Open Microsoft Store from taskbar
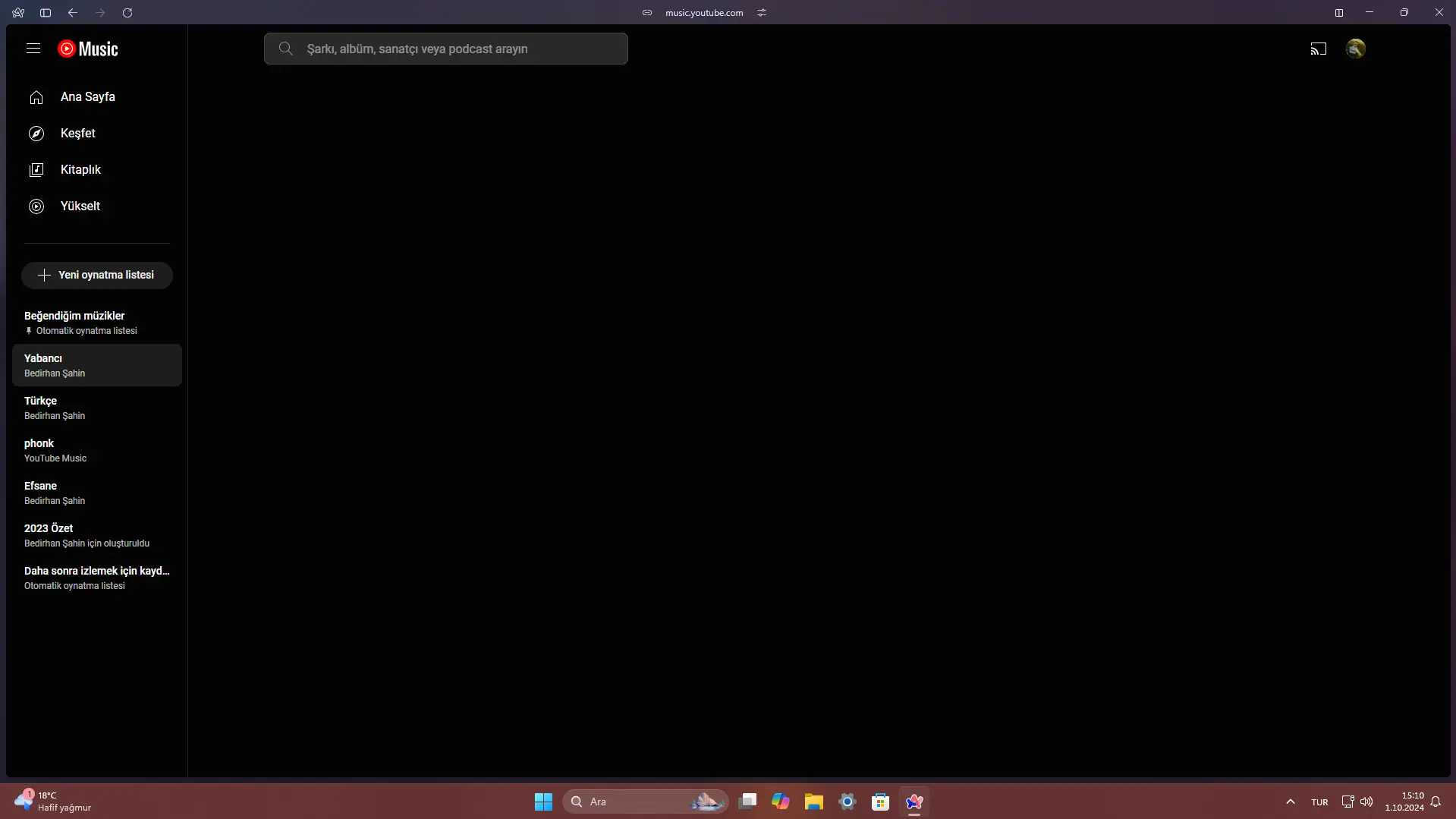This screenshot has width=1456, height=819. pos(881,802)
